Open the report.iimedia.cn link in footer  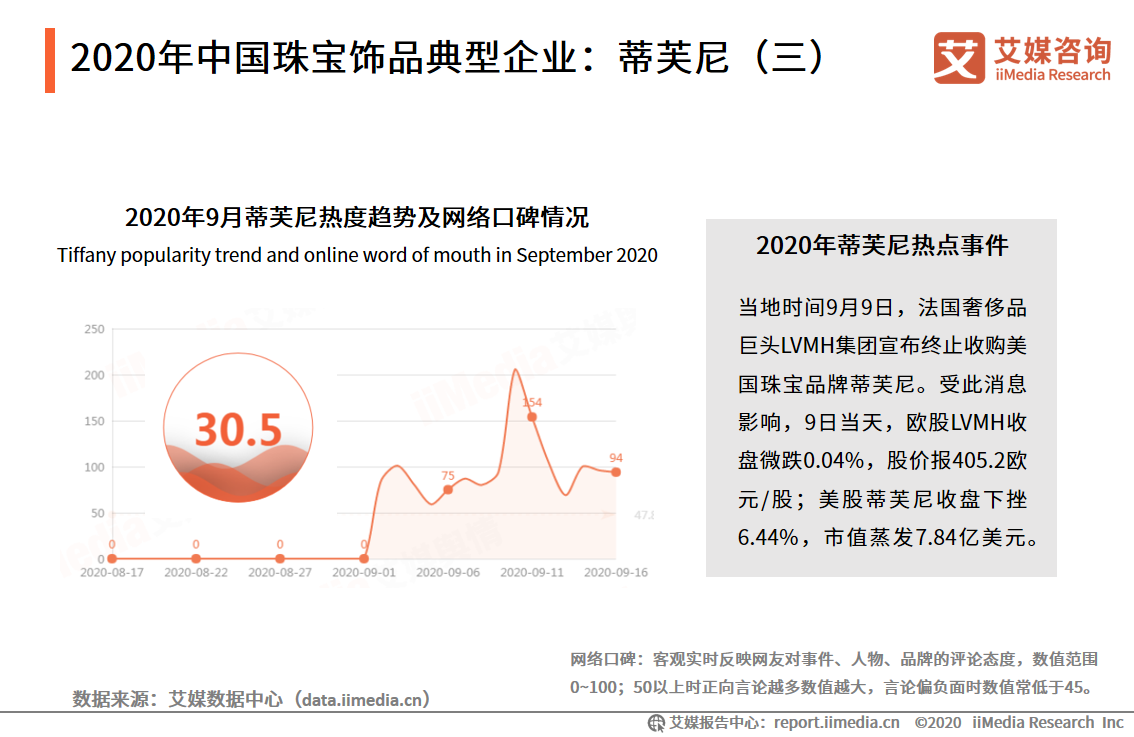tap(837, 723)
